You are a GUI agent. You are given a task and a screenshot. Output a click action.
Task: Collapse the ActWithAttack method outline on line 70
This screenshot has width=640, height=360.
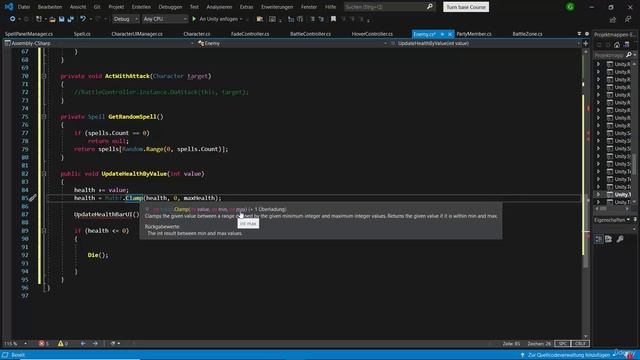pos(44,76)
